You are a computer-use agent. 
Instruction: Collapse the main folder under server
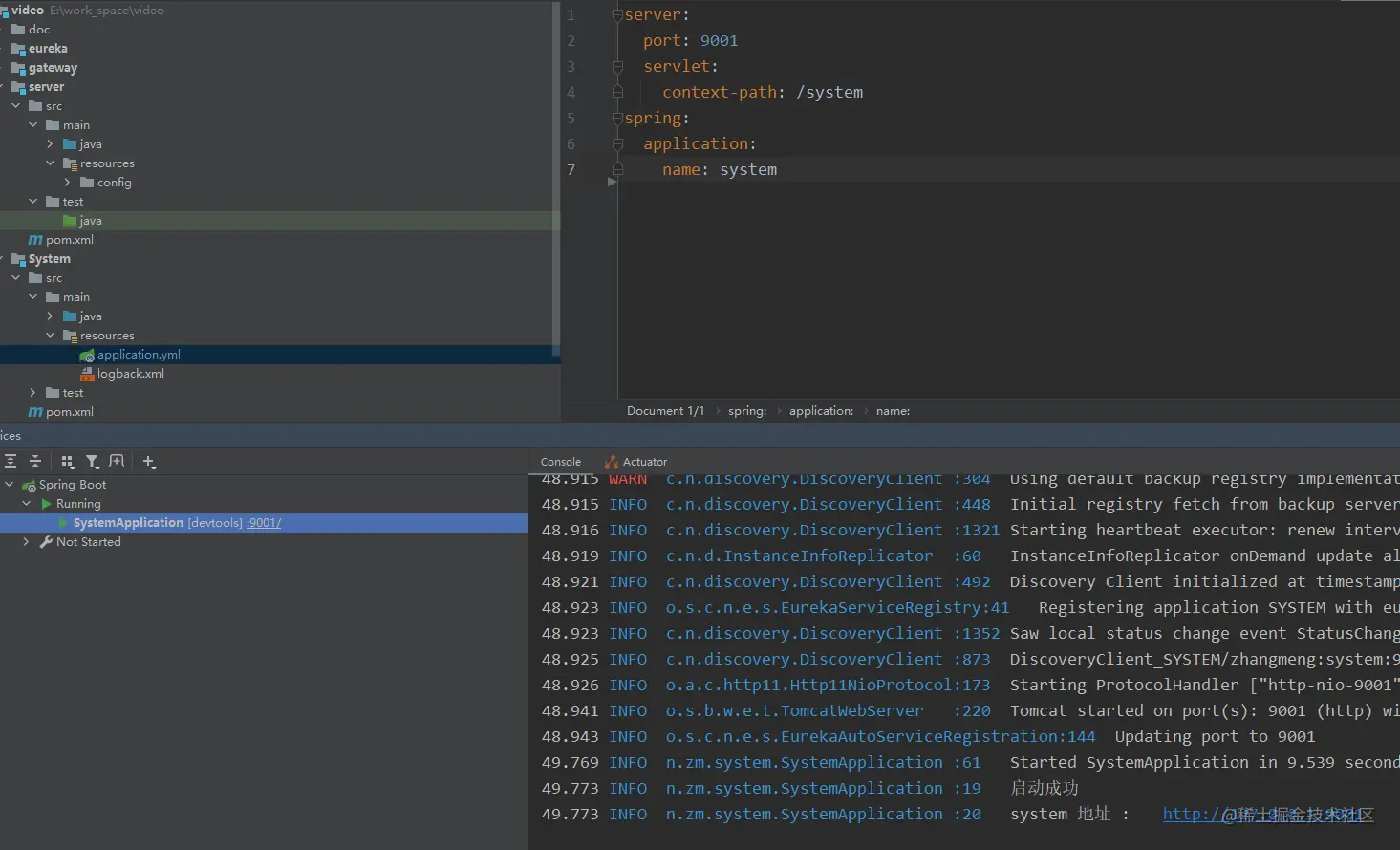[x=33, y=125]
